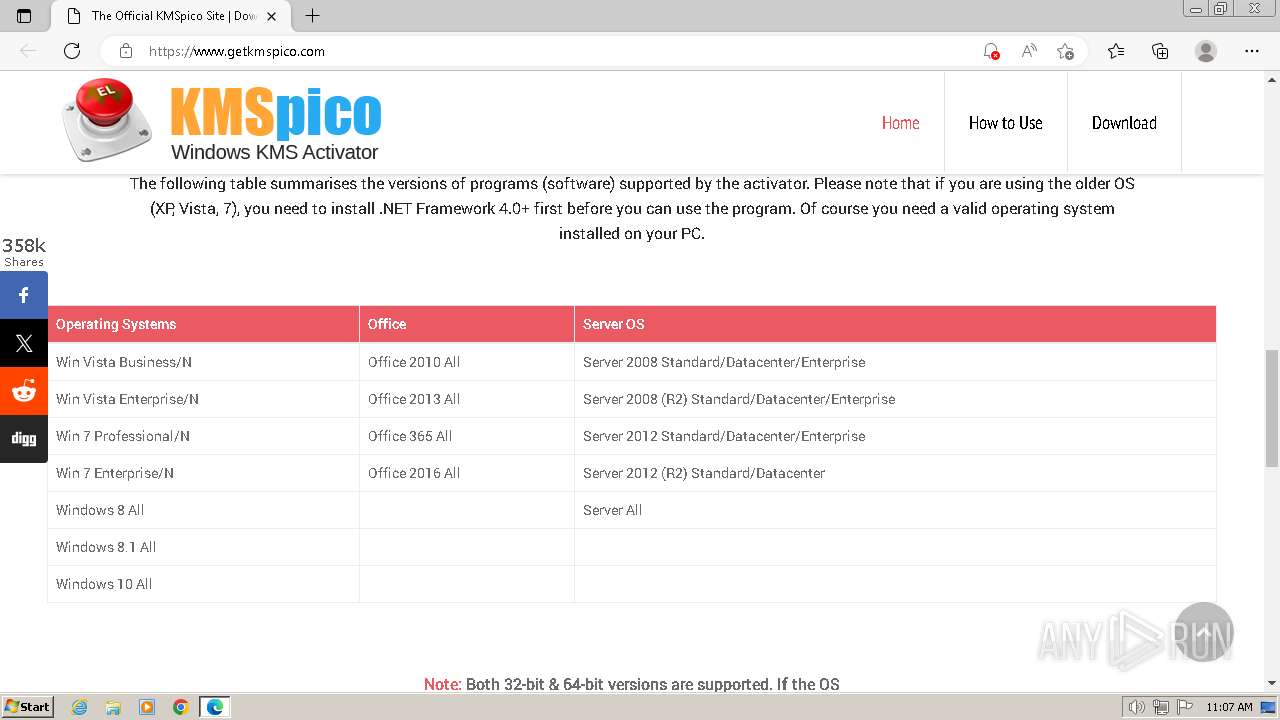Go to the Home menu item
The image size is (1280, 720).
tap(900, 123)
